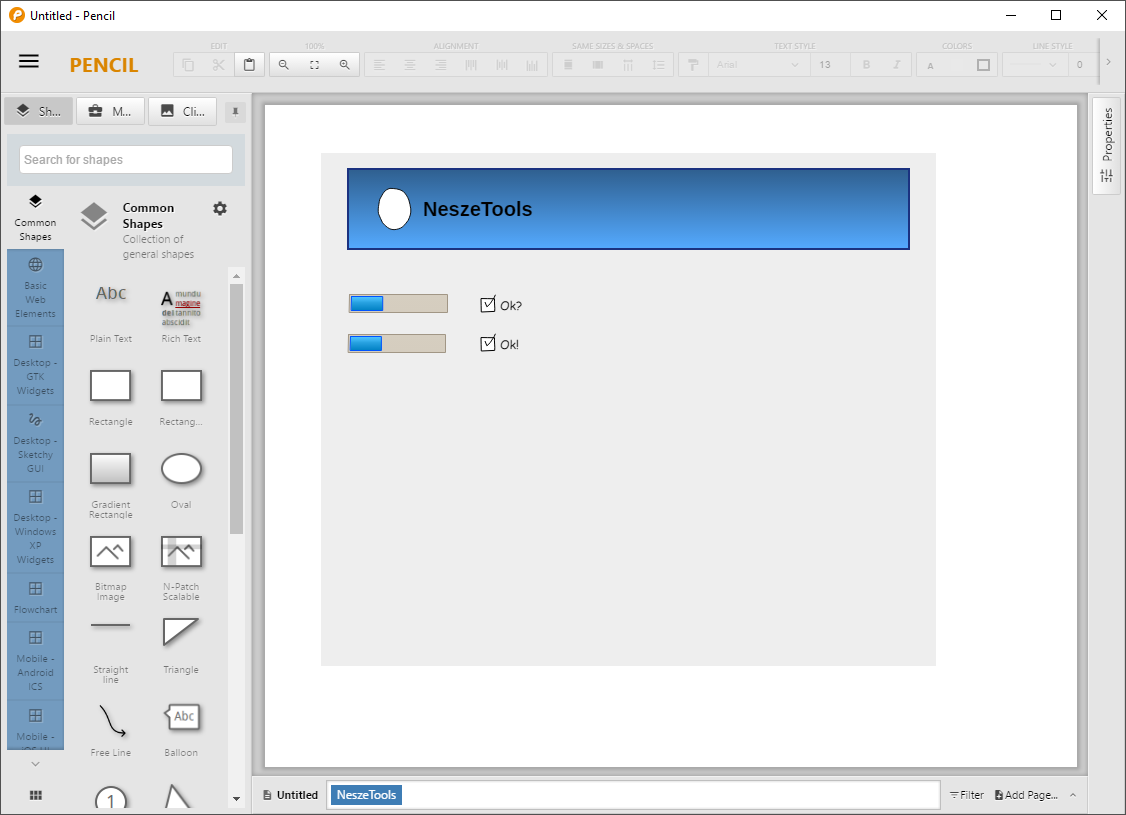Click the Add Page button
Screen dimensions: 1126x815
(1025, 795)
